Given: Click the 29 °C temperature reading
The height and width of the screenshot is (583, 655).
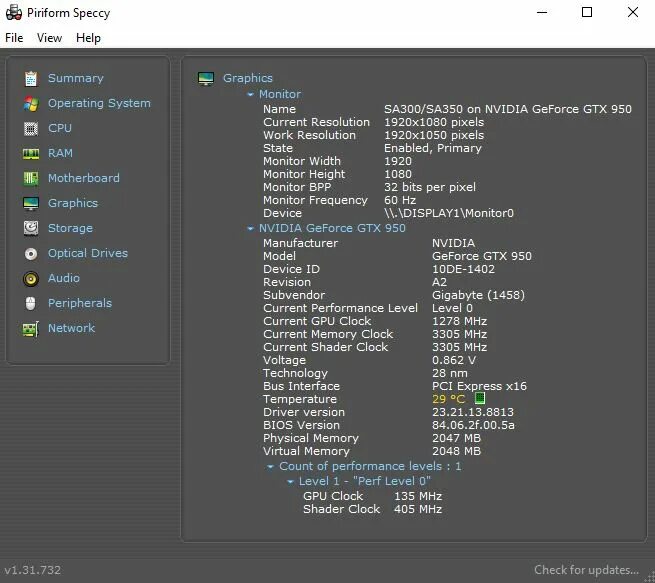Looking at the screenshot, I should point(449,399).
